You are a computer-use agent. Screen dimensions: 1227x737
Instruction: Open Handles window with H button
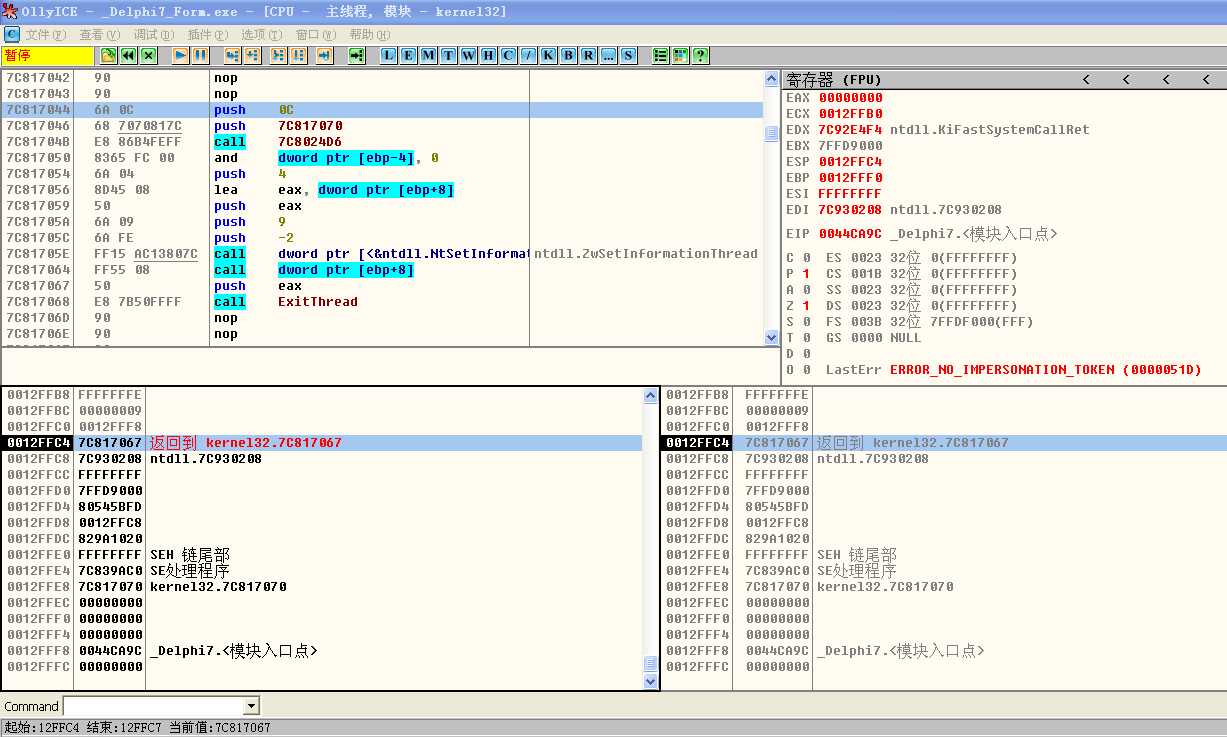pos(488,55)
